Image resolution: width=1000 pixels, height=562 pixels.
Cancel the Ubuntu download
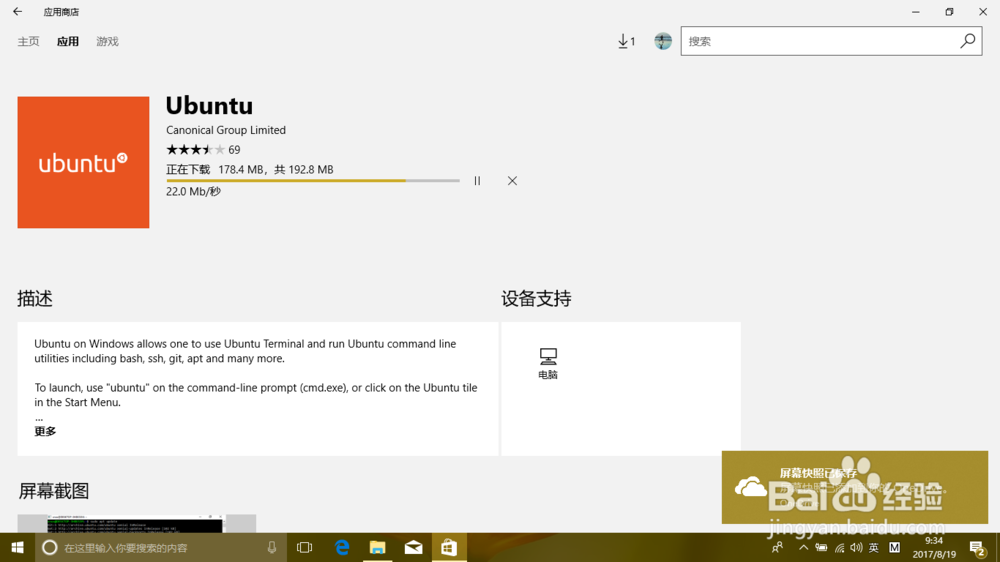tap(512, 181)
